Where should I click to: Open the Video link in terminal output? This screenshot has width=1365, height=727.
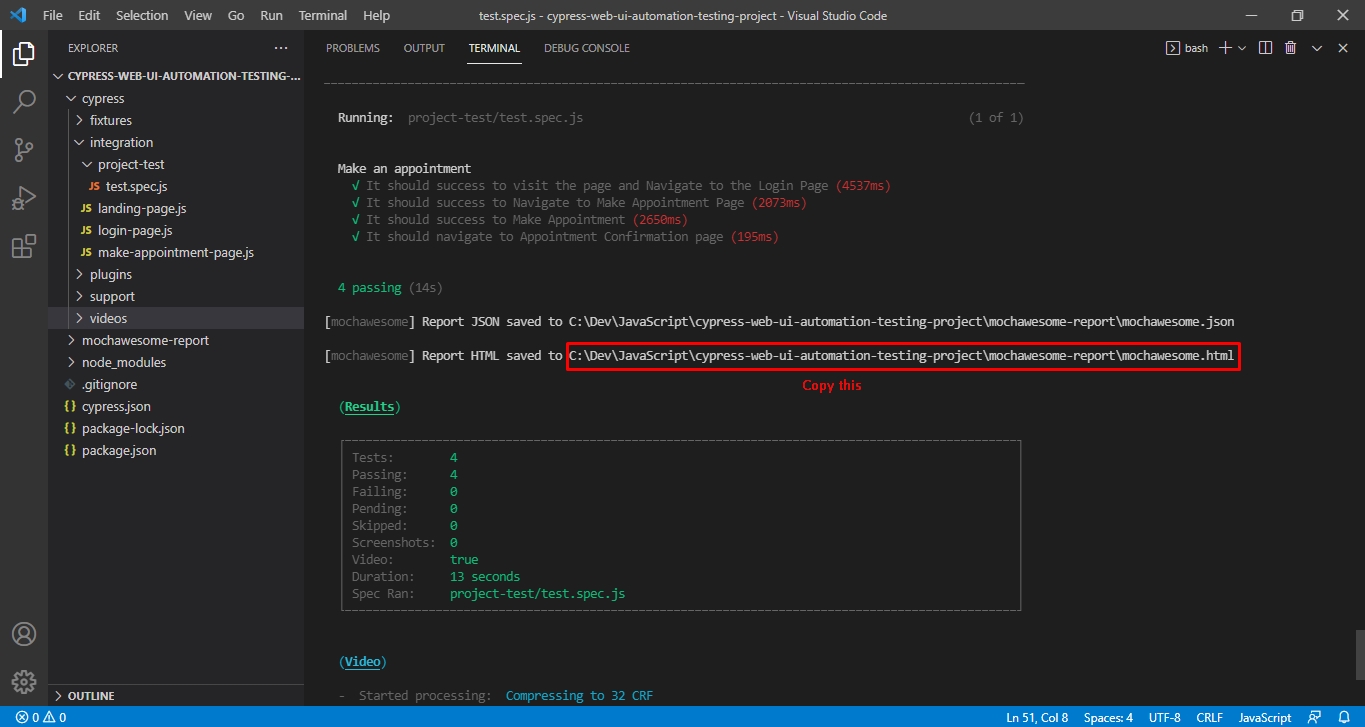click(362, 661)
